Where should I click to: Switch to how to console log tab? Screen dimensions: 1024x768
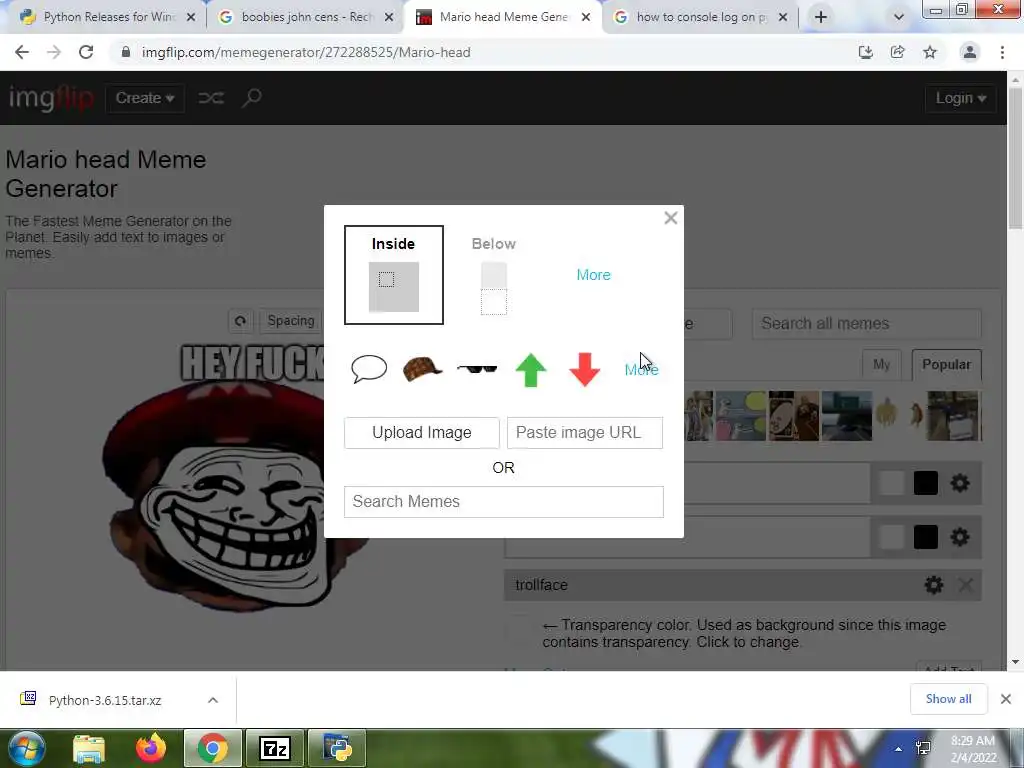click(x=699, y=17)
